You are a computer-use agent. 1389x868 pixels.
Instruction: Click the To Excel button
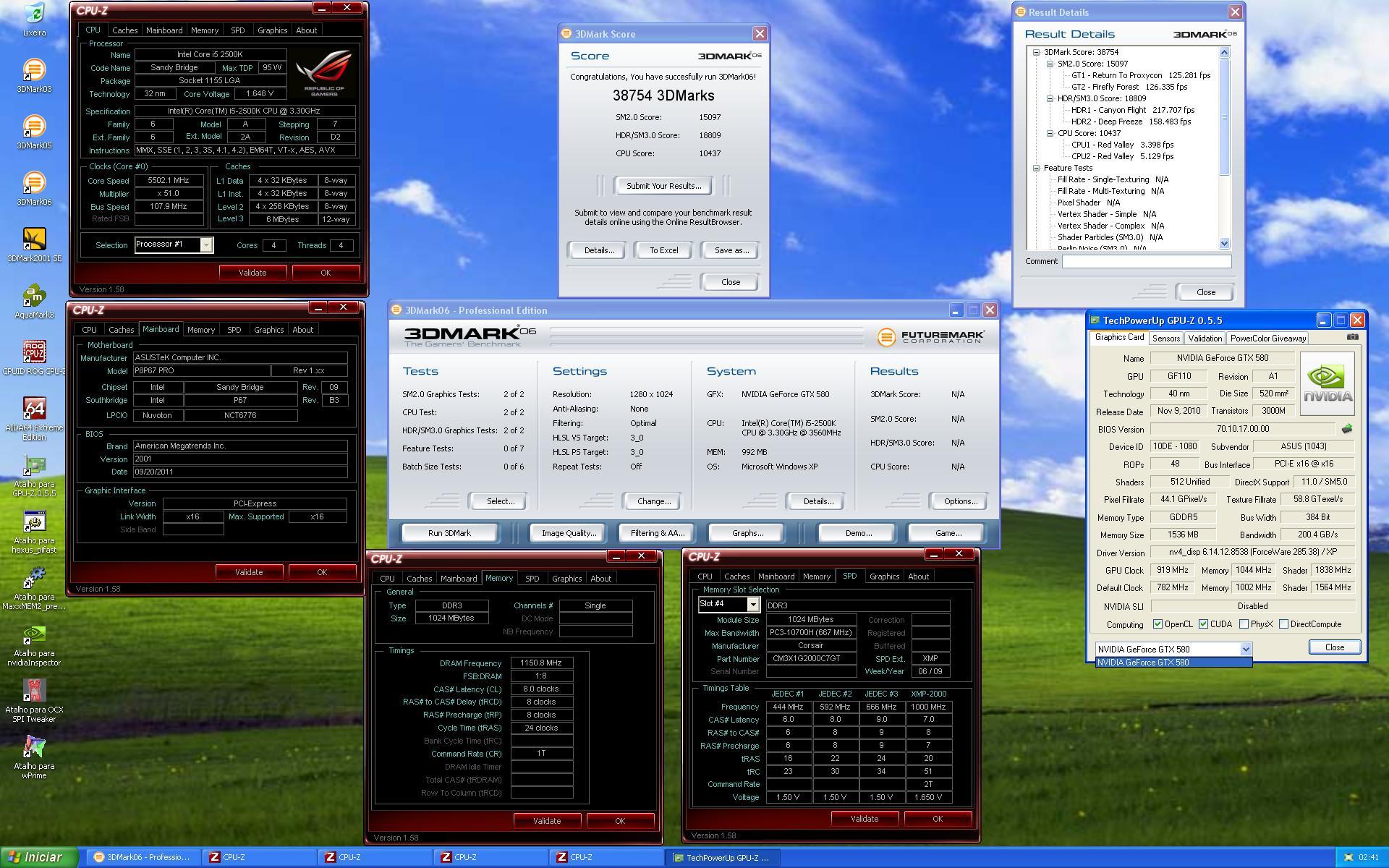tap(663, 250)
